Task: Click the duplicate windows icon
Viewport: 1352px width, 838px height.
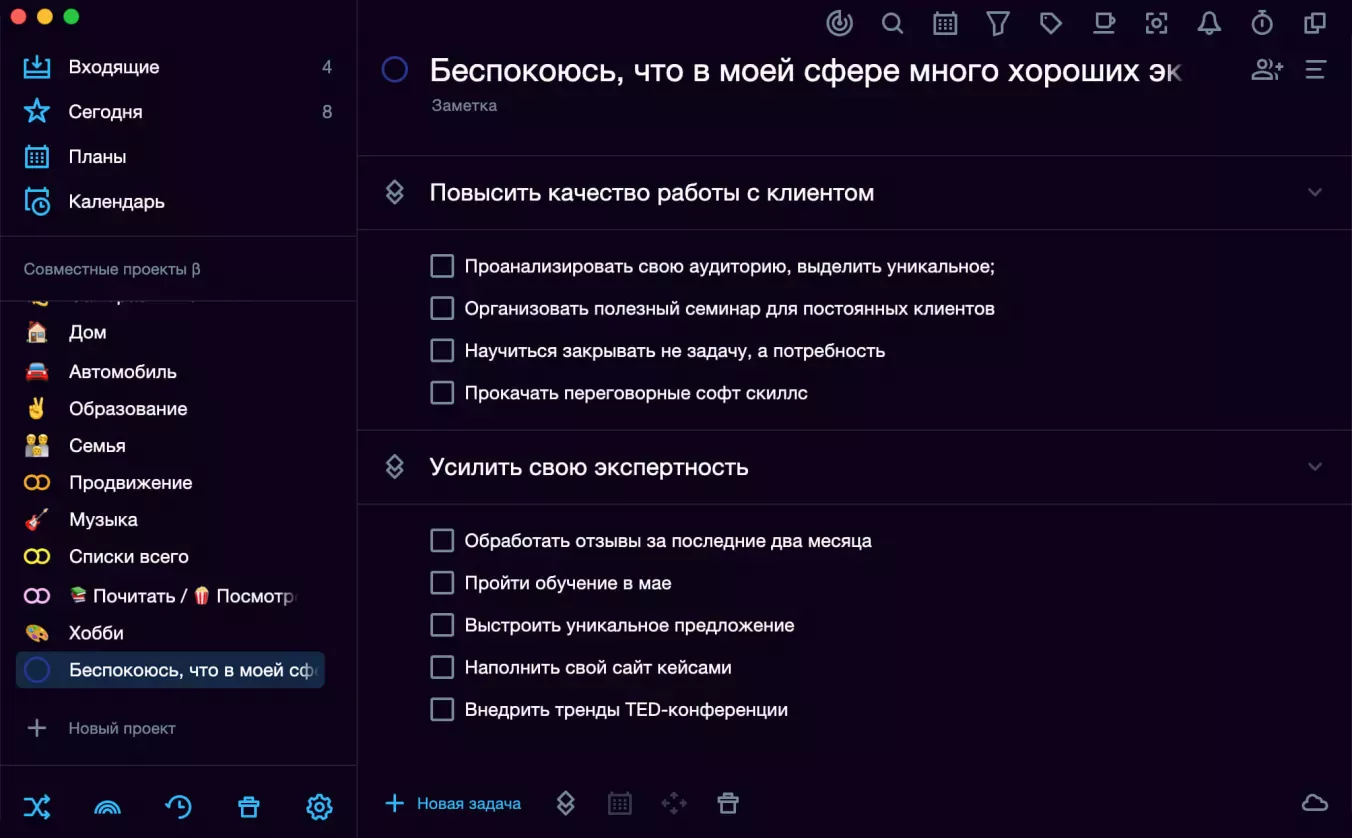Action: [1315, 23]
